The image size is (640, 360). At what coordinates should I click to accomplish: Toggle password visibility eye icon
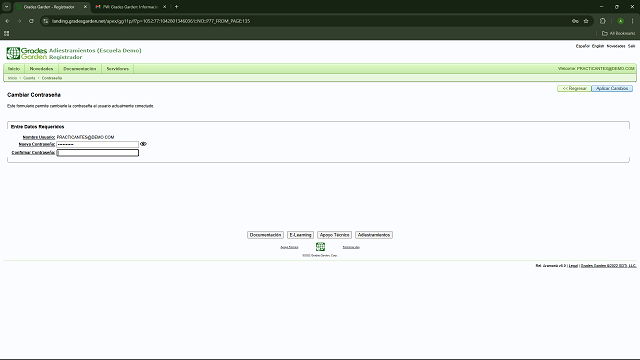(x=143, y=144)
